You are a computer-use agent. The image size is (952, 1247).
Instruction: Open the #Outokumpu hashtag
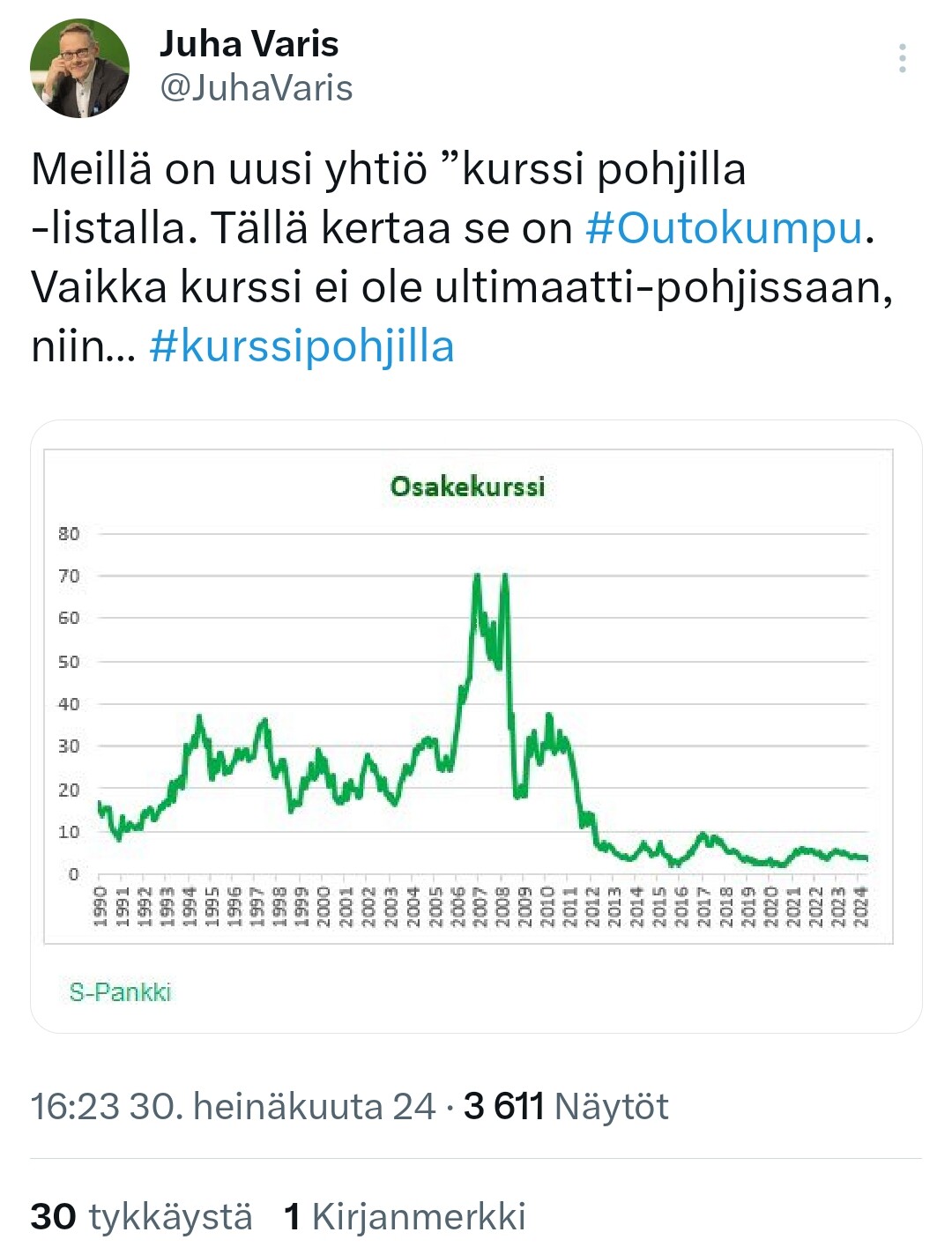click(725, 228)
